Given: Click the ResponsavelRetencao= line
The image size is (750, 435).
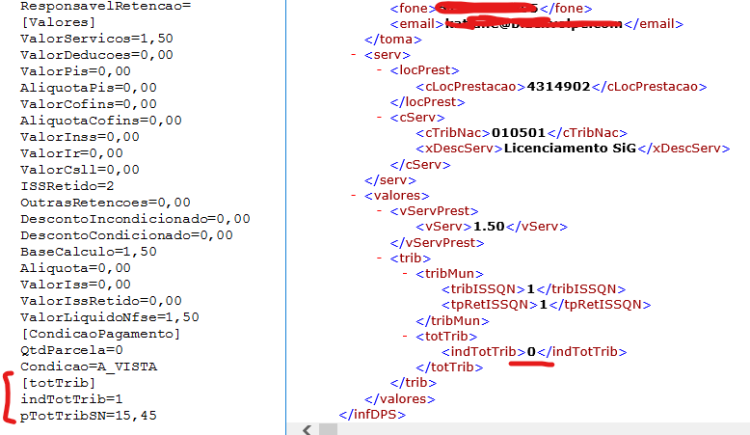Looking at the screenshot, I should click(105, 6).
